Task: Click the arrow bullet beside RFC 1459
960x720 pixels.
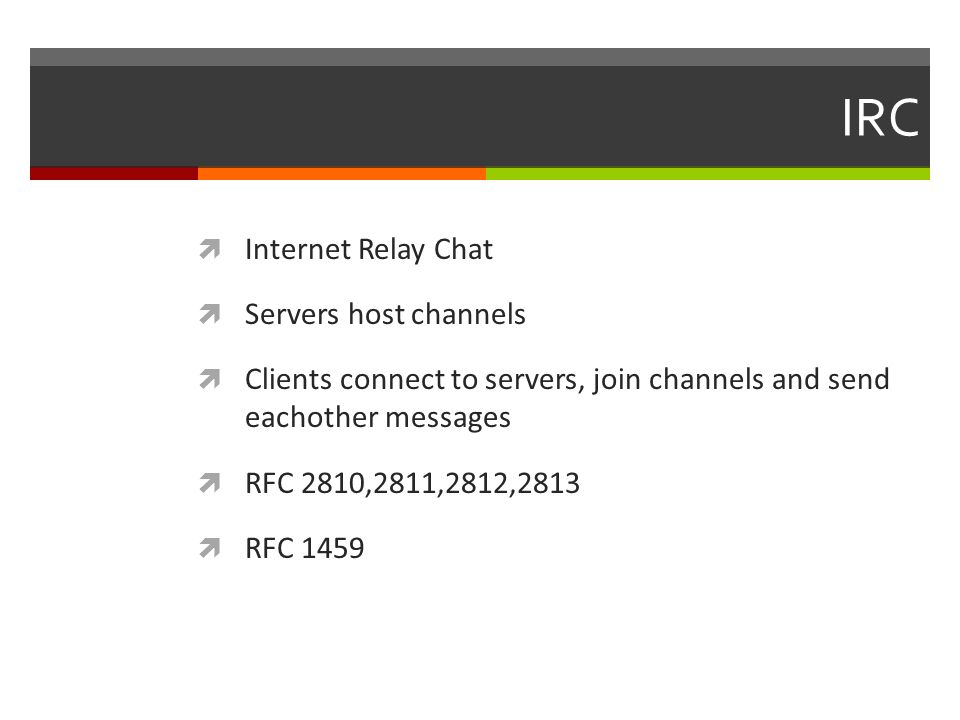Action: 209,548
